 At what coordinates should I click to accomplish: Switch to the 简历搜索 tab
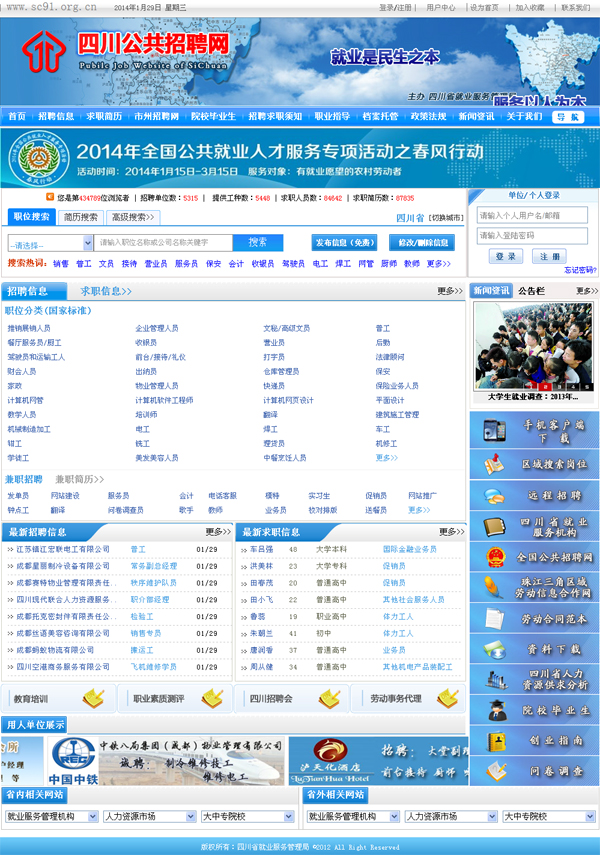click(81, 217)
